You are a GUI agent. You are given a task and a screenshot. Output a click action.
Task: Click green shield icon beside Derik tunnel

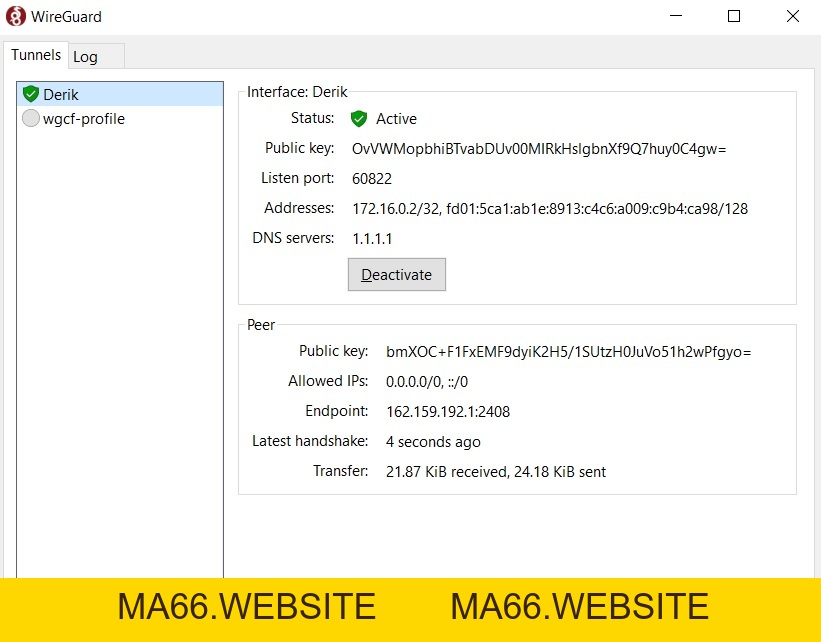31,94
